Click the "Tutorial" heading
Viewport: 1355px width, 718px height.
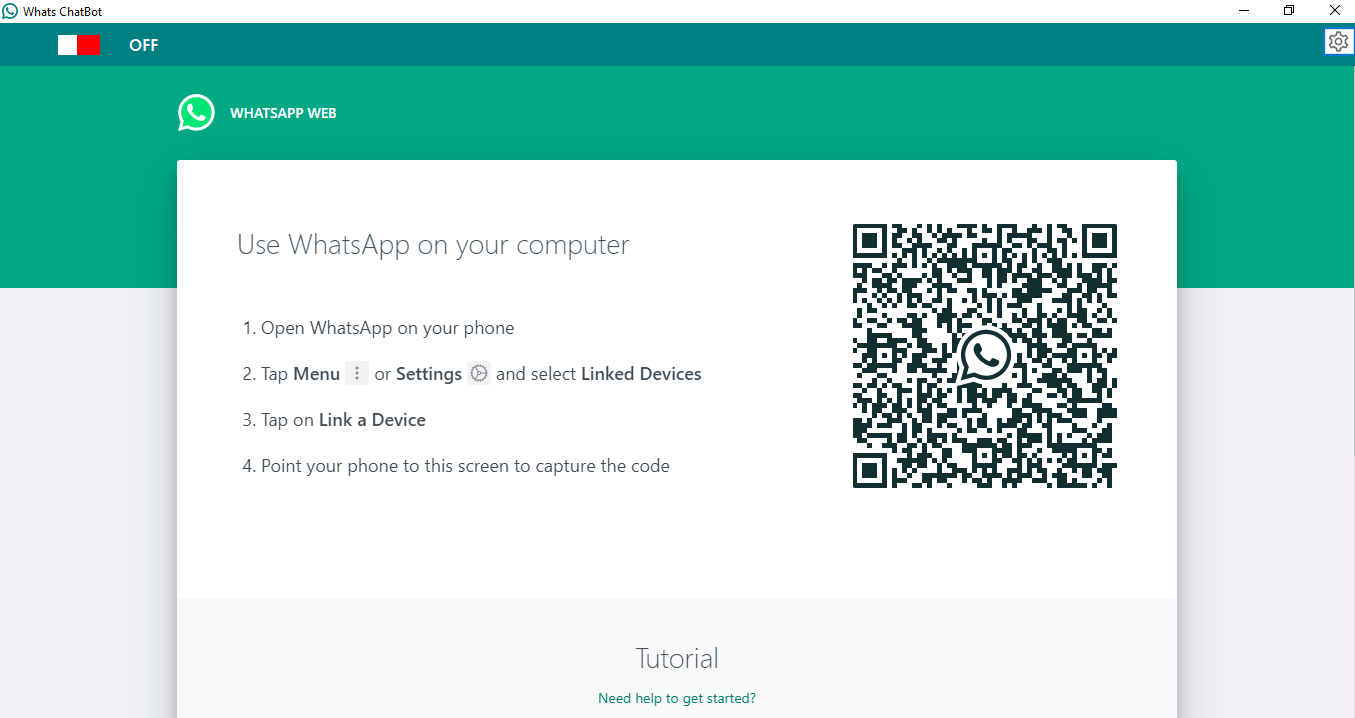677,658
